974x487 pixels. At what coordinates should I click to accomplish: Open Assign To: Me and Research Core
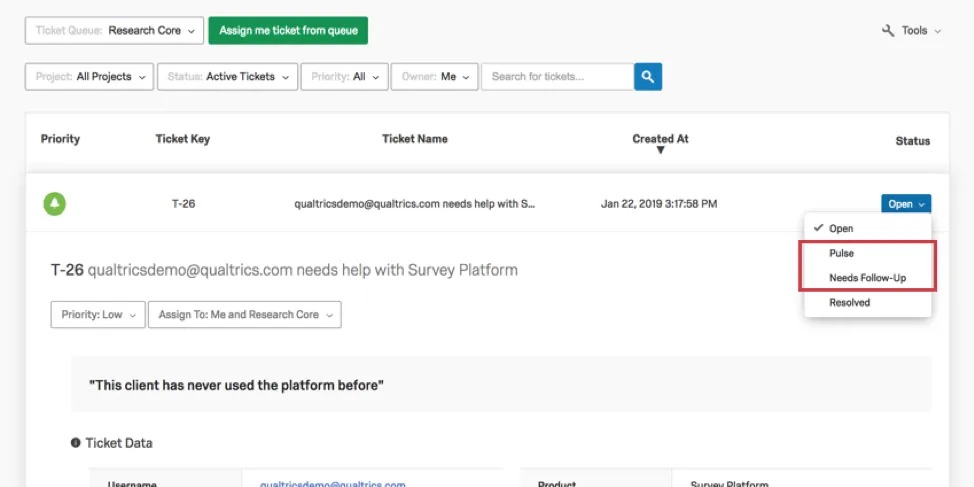(244, 315)
